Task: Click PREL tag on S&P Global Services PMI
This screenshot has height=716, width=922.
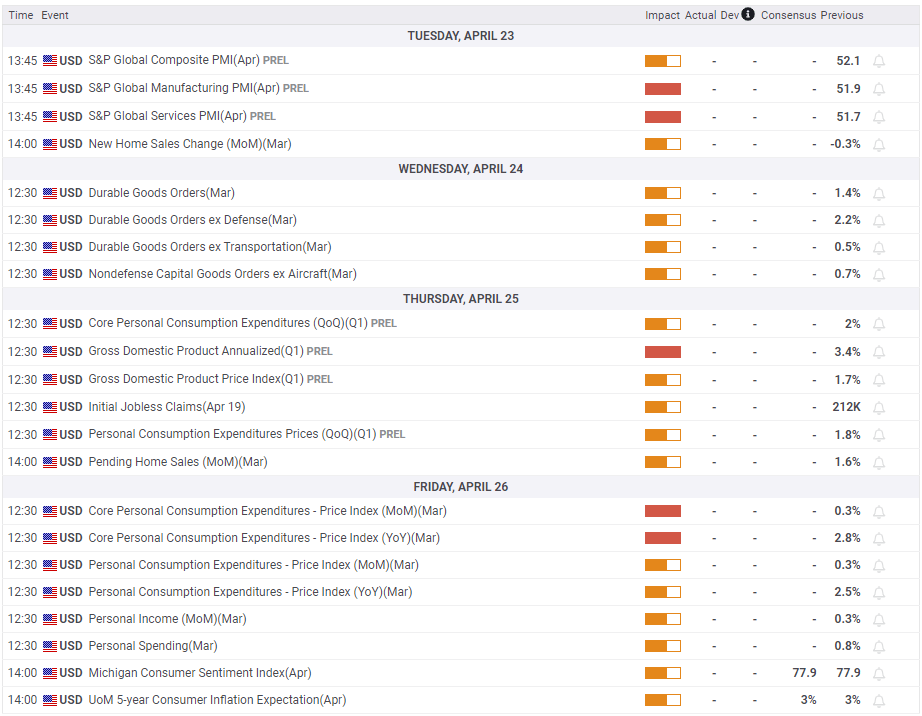Action: coord(263,116)
